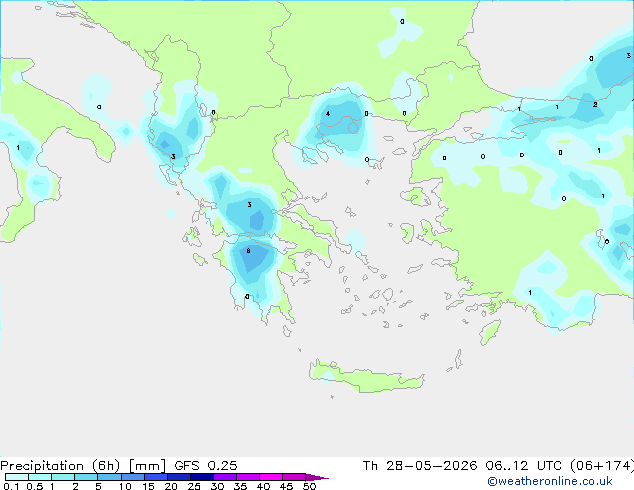This screenshot has width=634, height=490.
Task: Click the value "2" over northwestern Turkey
Action: pyautogui.click(x=595, y=105)
